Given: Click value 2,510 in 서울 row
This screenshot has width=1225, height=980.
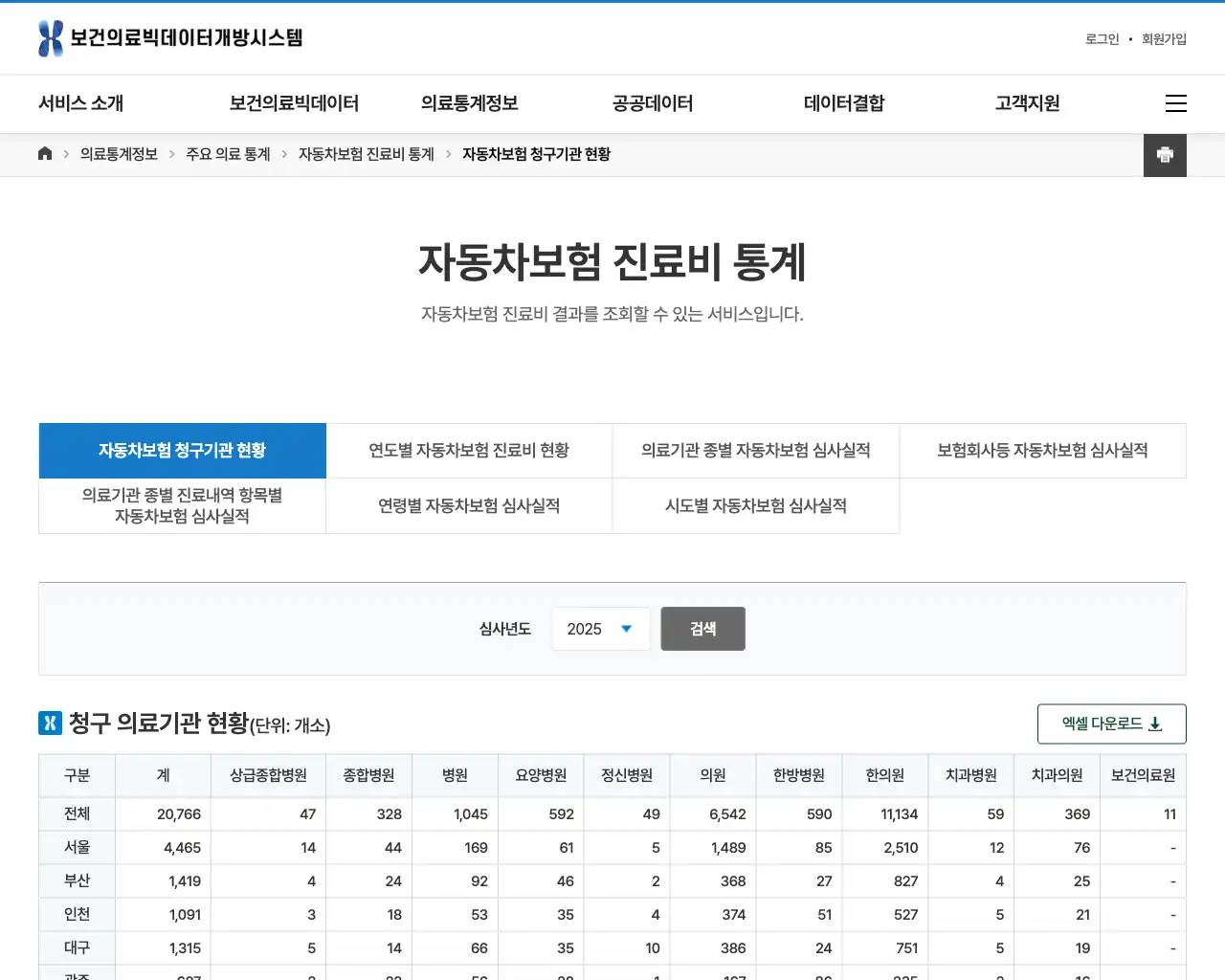Looking at the screenshot, I should 902,848.
